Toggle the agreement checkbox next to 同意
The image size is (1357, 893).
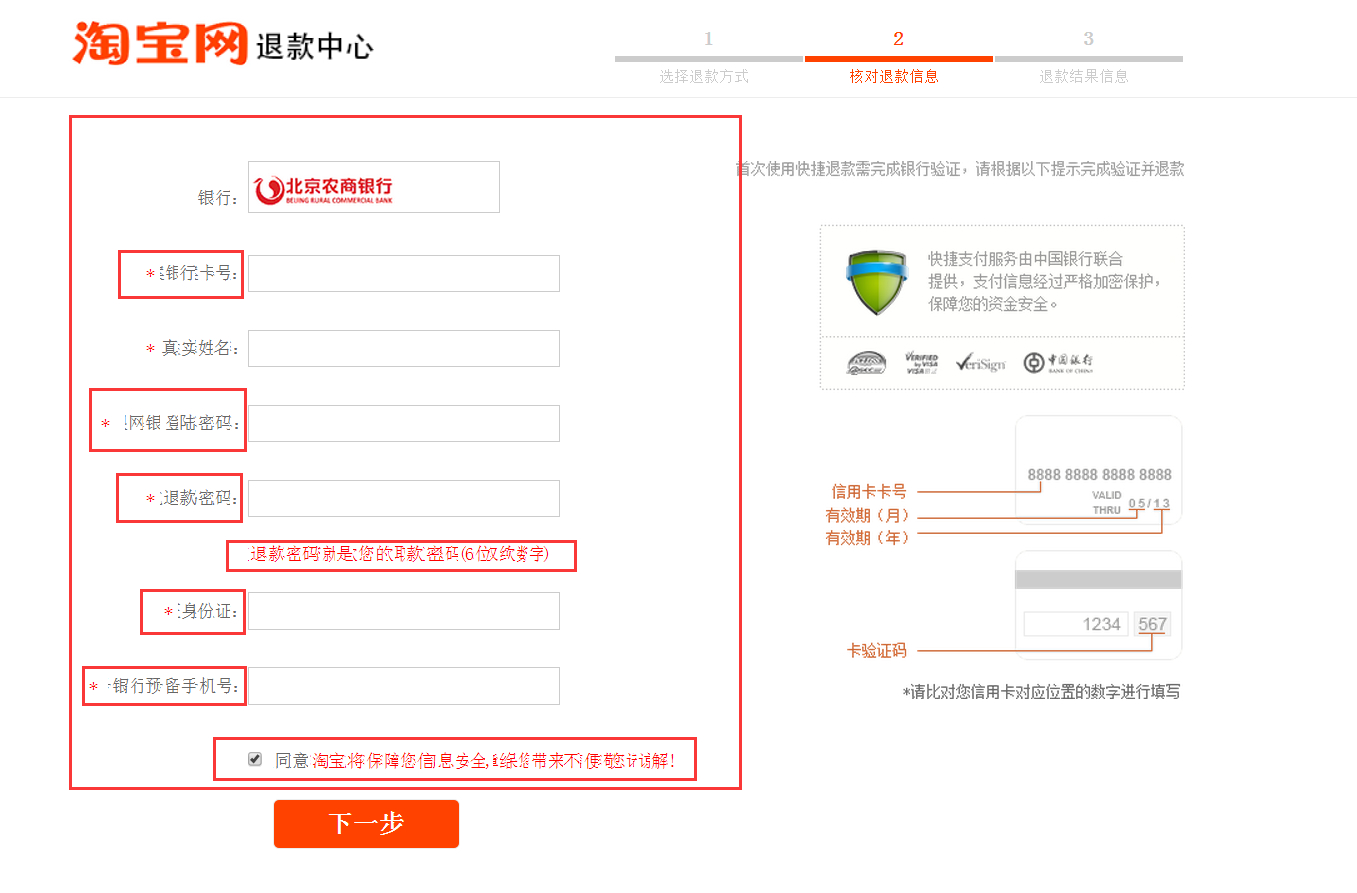click(x=255, y=760)
